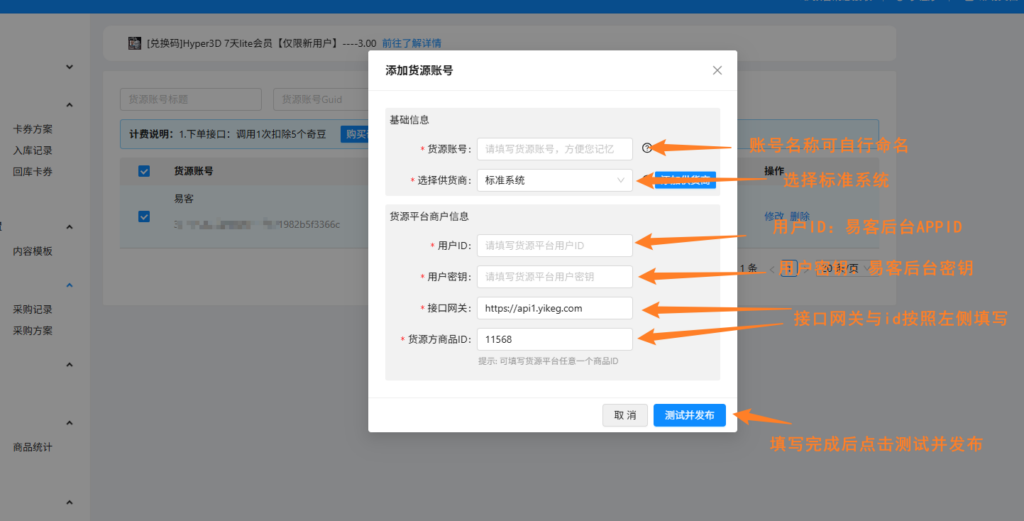Screen dimensions: 1024x521
Task: Click the help question-mark icon beside 货源账号
Action: click(x=647, y=148)
